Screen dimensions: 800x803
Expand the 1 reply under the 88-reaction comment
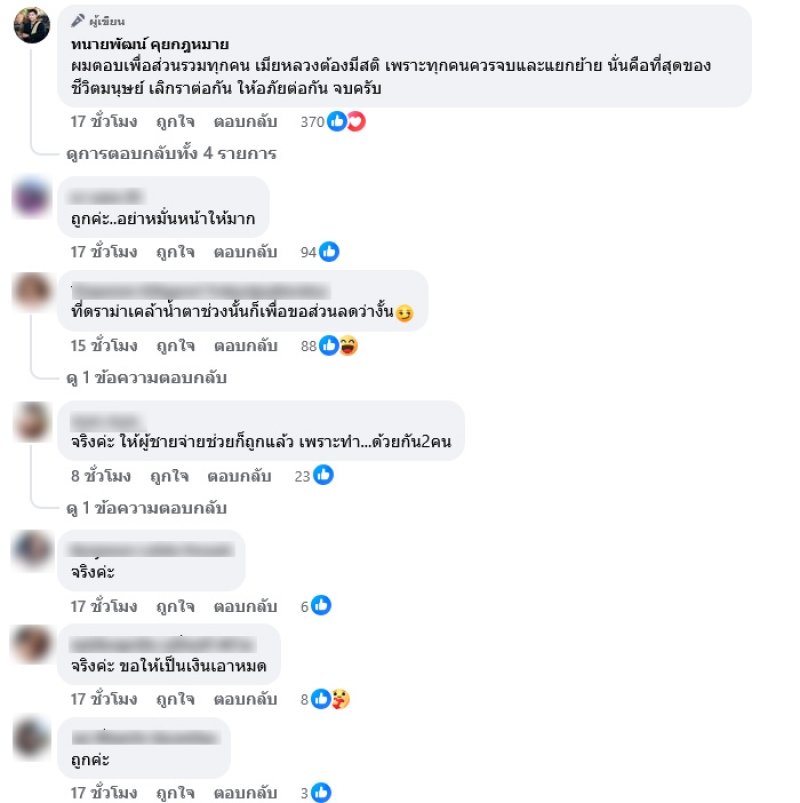coord(146,377)
